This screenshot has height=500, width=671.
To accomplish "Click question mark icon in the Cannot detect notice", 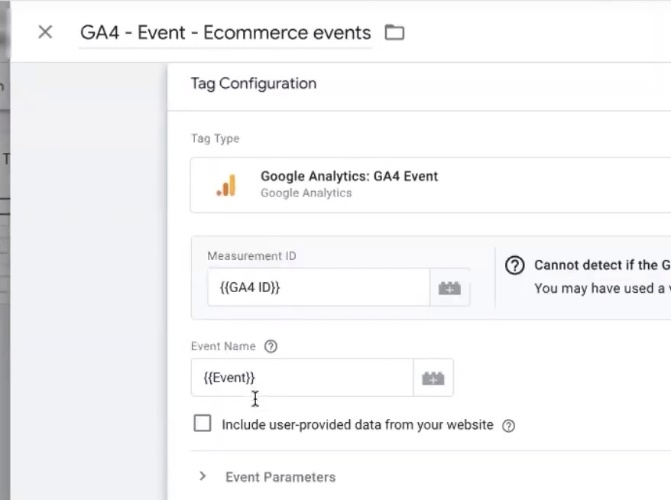I will tap(514, 266).
